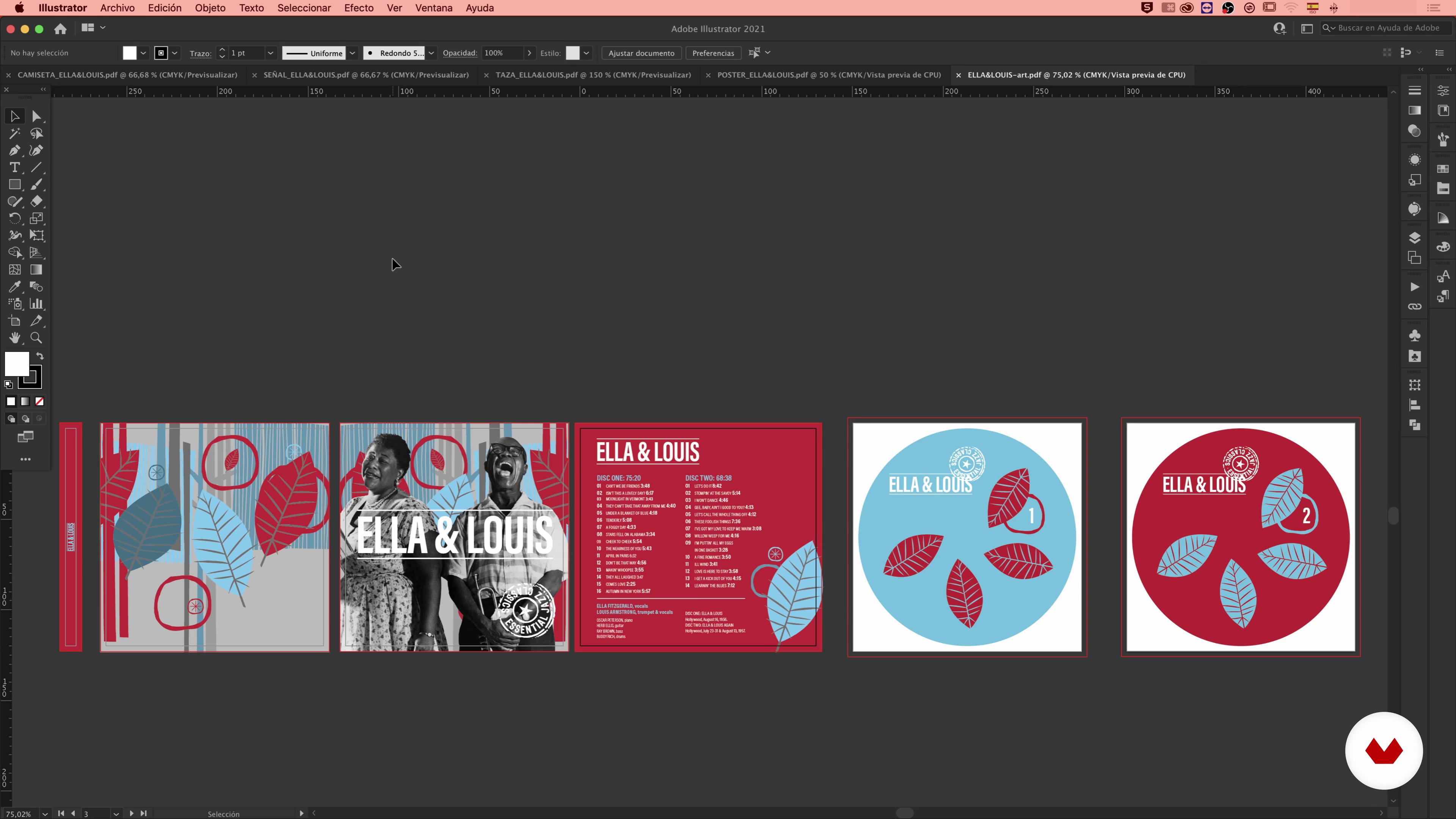Select the Free Transform tool
Screen dimensions: 1456x819
click(36, 236)
